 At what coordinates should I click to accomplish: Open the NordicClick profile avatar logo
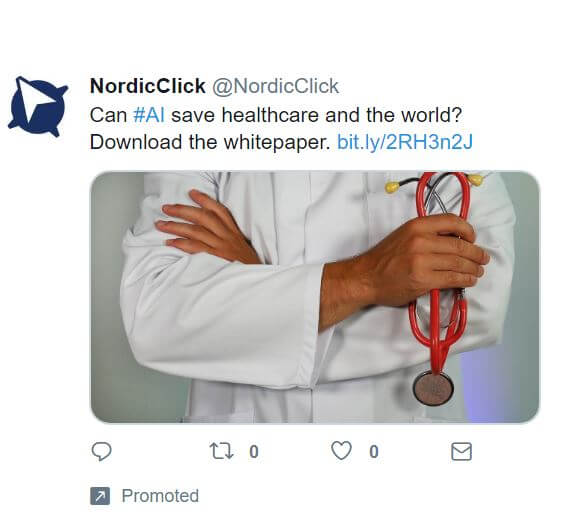(38, 107)
